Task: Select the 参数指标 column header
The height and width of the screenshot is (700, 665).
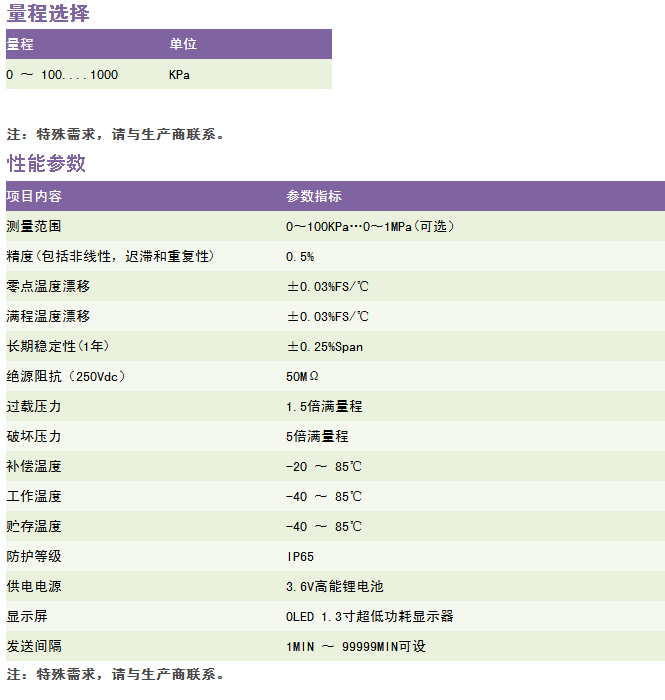Action: pyautogui.click(x=313, y=196)
